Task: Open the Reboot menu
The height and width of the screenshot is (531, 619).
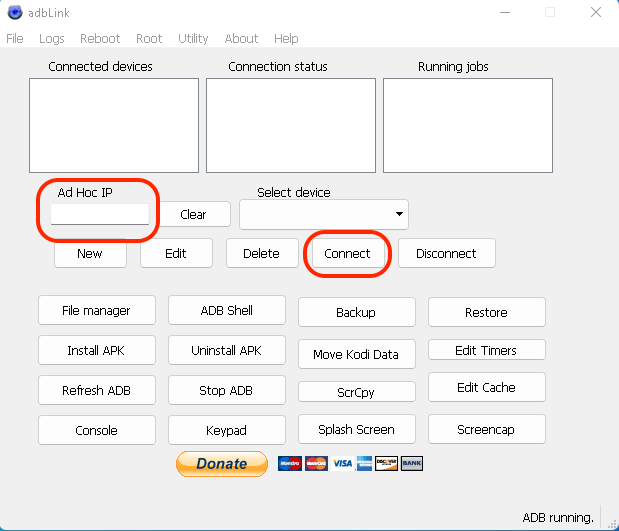Action: (100, 39)
